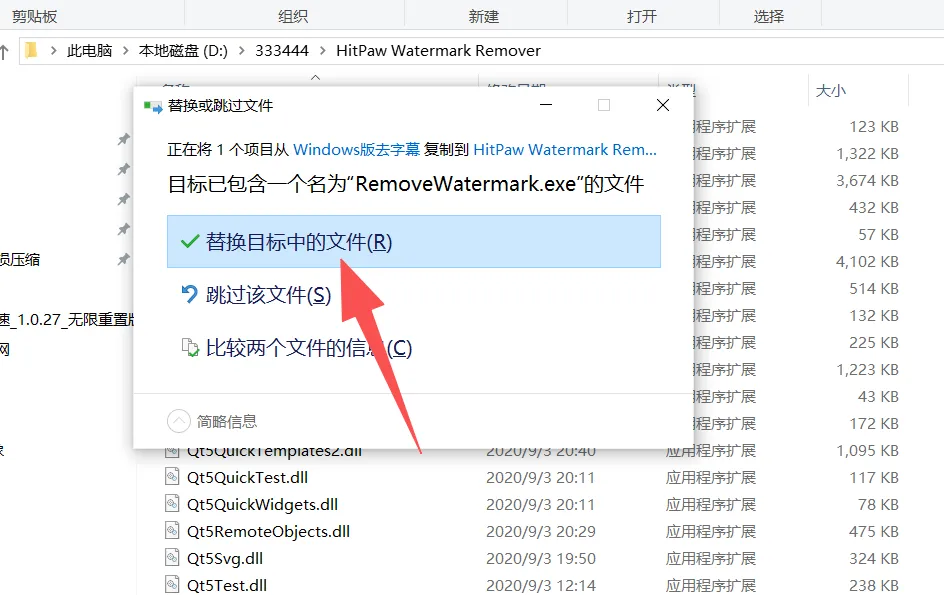Select Qt5QuickWidgets.dll file name
Image resolution: width=944 pixels, height=595 pixels.
(x=262, y=505)
